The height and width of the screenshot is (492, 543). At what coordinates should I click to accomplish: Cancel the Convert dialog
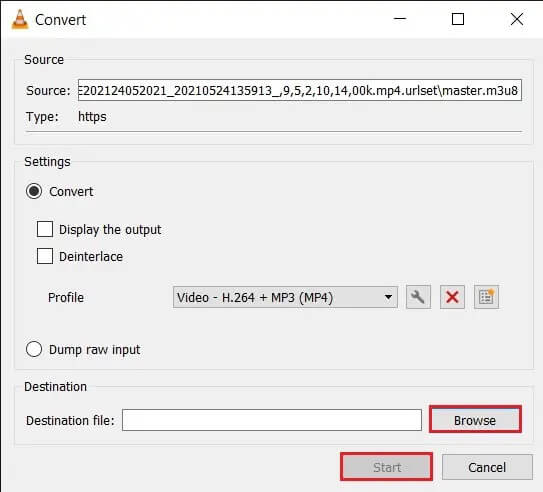pyautogui.click(x=487, y=467)
